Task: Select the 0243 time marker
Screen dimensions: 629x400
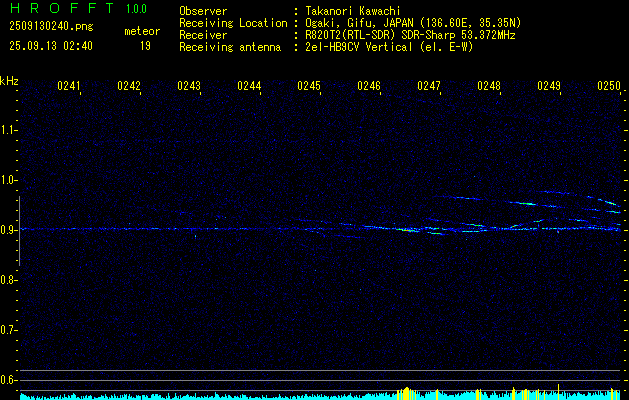Action: 189,86
